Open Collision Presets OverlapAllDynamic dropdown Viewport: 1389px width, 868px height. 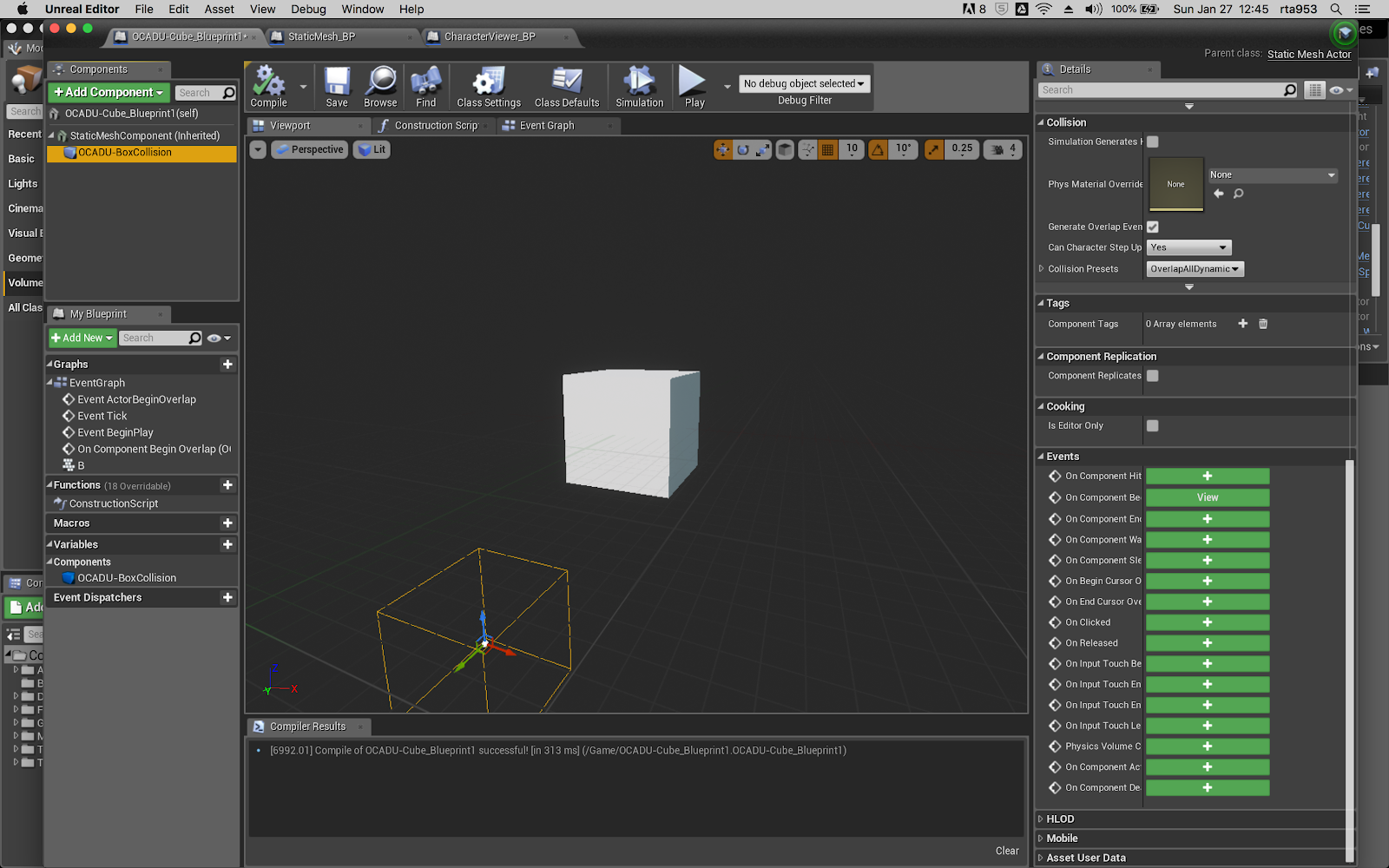(x=1195, y=269)
